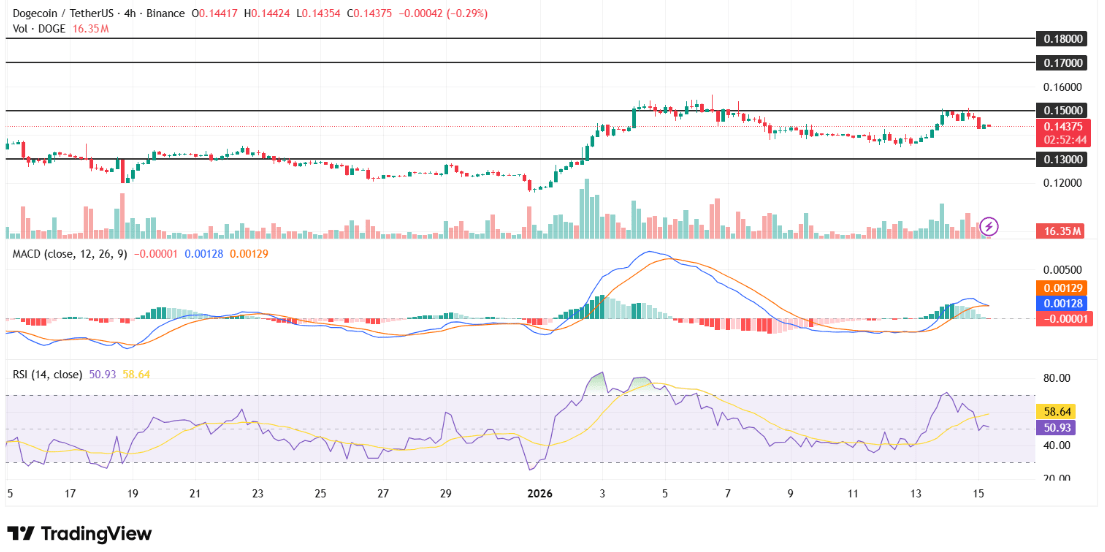Click the purple lightning bolt icon
Image resolution: width=1105 pixels, height=552 pixels.
pyautogui.click(x=989, y=225)
